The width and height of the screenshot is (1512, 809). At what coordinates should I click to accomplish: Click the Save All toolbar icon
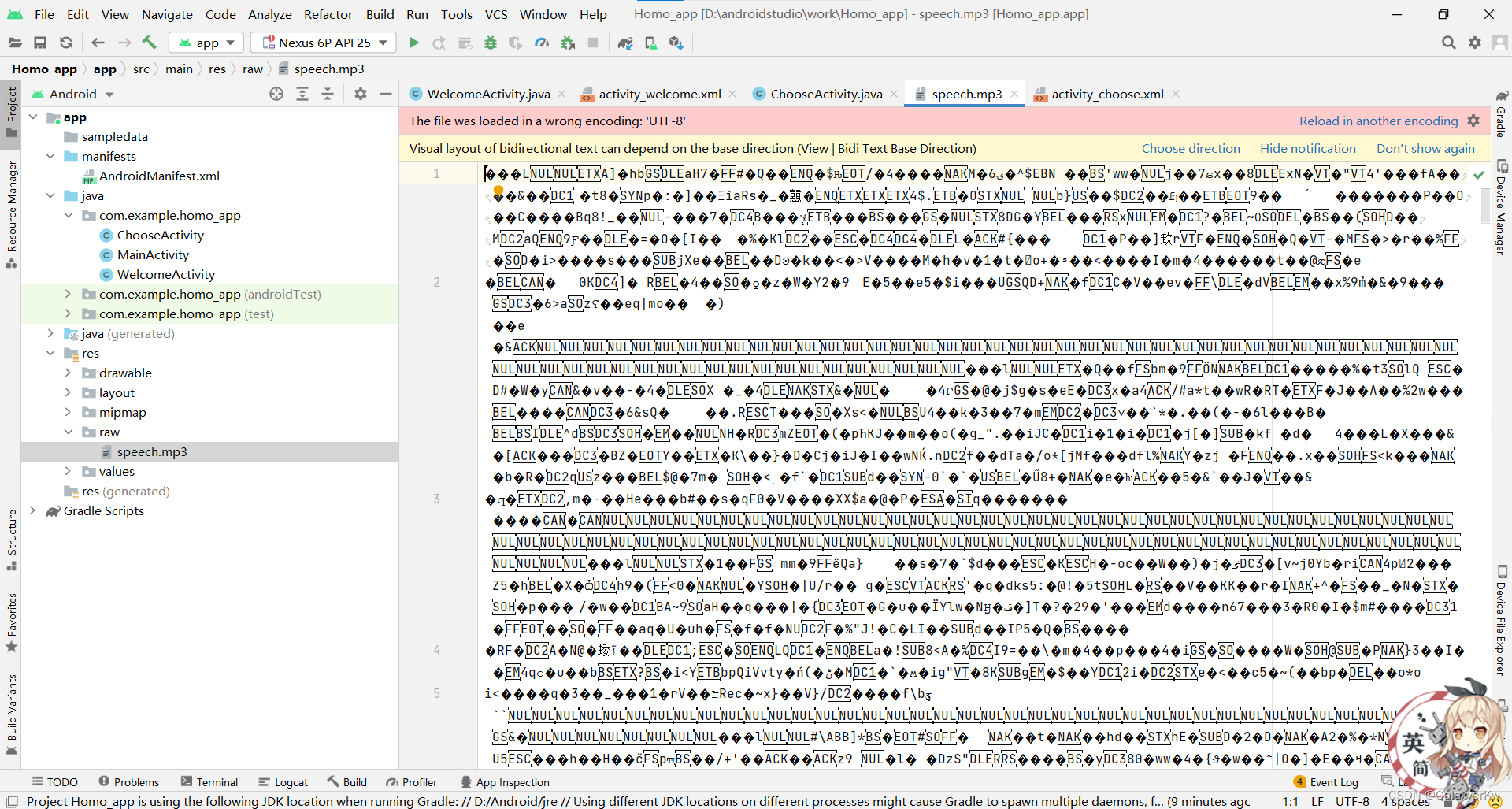[x=40, y=43]
